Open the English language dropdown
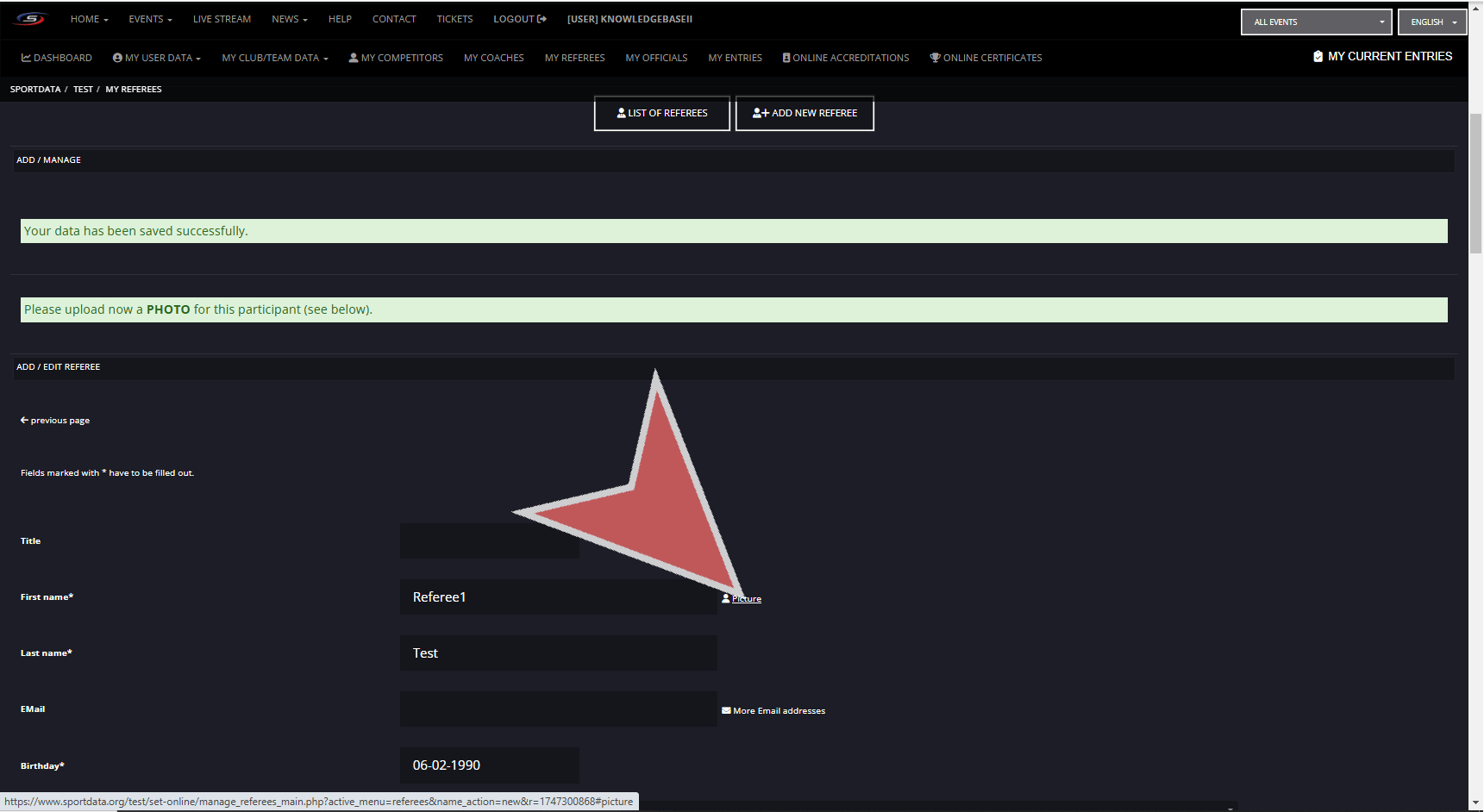The height and width of the screenshot is (812, 1484). [x=1432, y=22]
